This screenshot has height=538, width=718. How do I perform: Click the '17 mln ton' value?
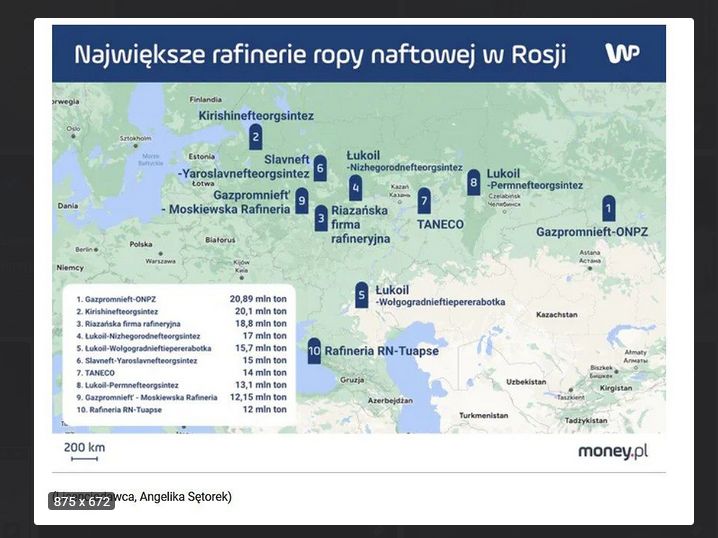[265, 336]
